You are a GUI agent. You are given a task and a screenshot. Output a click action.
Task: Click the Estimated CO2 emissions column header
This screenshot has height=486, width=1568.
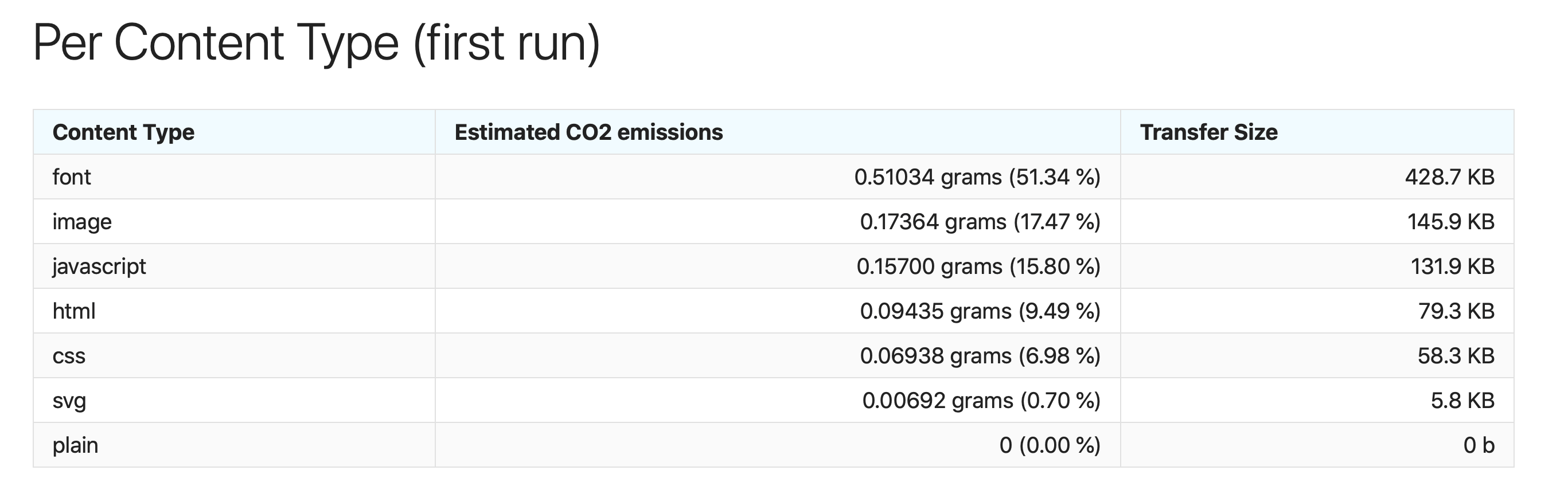[x=588, y=132]
